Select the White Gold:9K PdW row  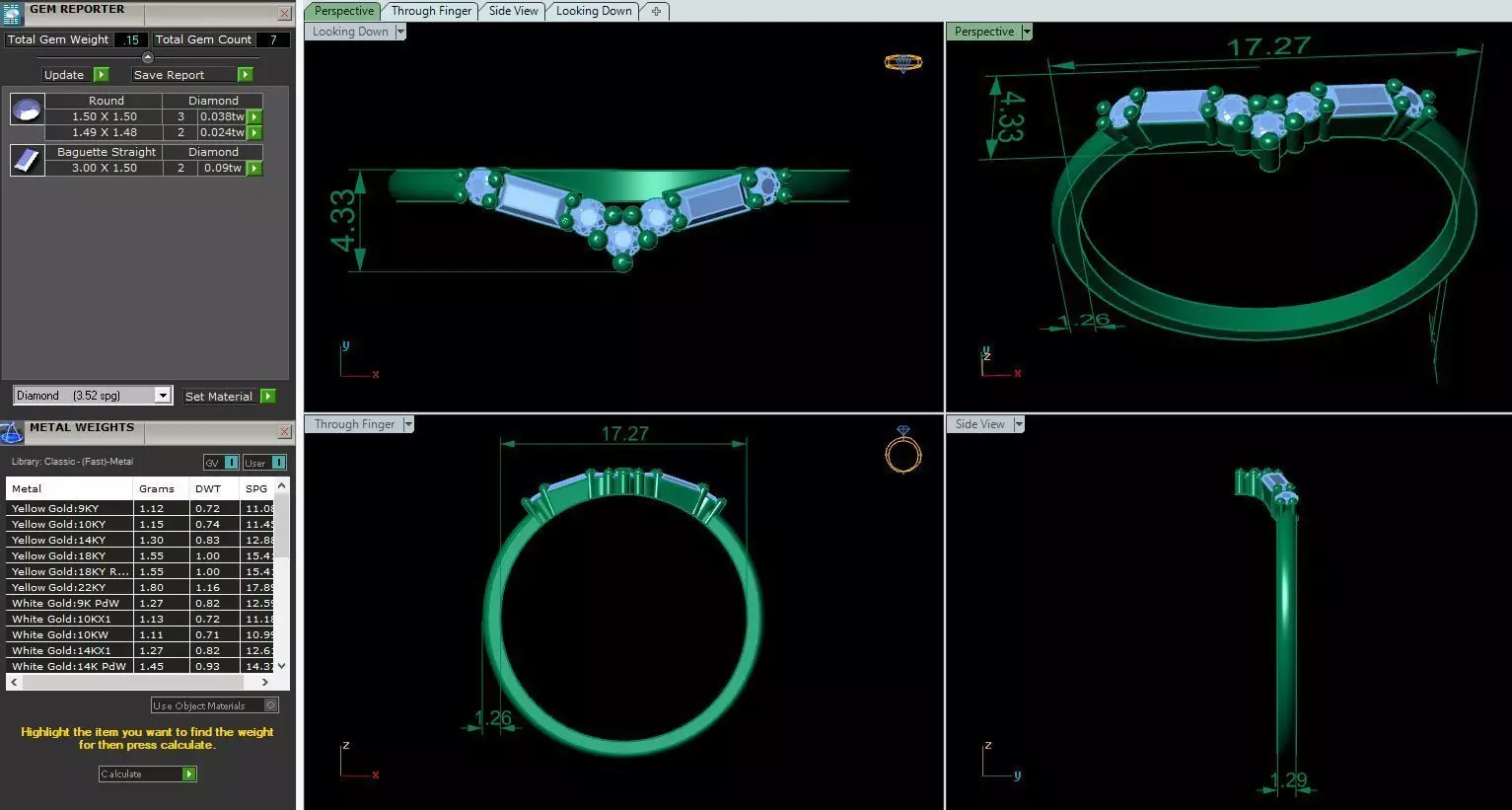(140, 603)
